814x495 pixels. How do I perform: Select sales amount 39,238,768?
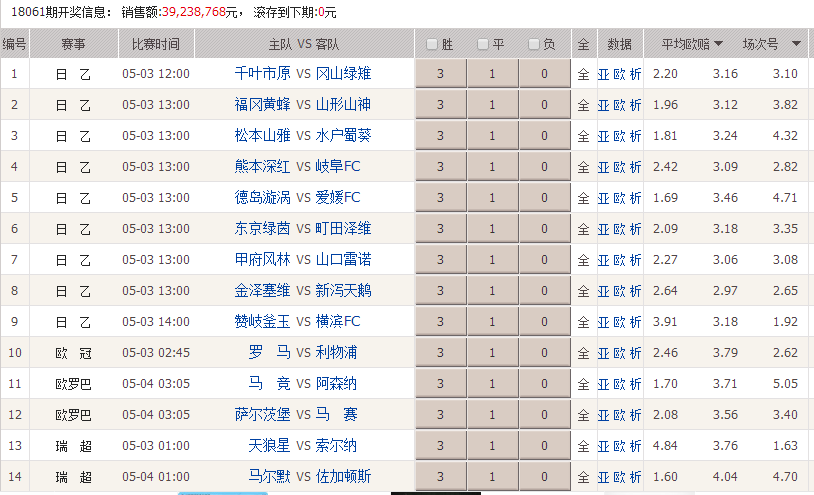194,12
